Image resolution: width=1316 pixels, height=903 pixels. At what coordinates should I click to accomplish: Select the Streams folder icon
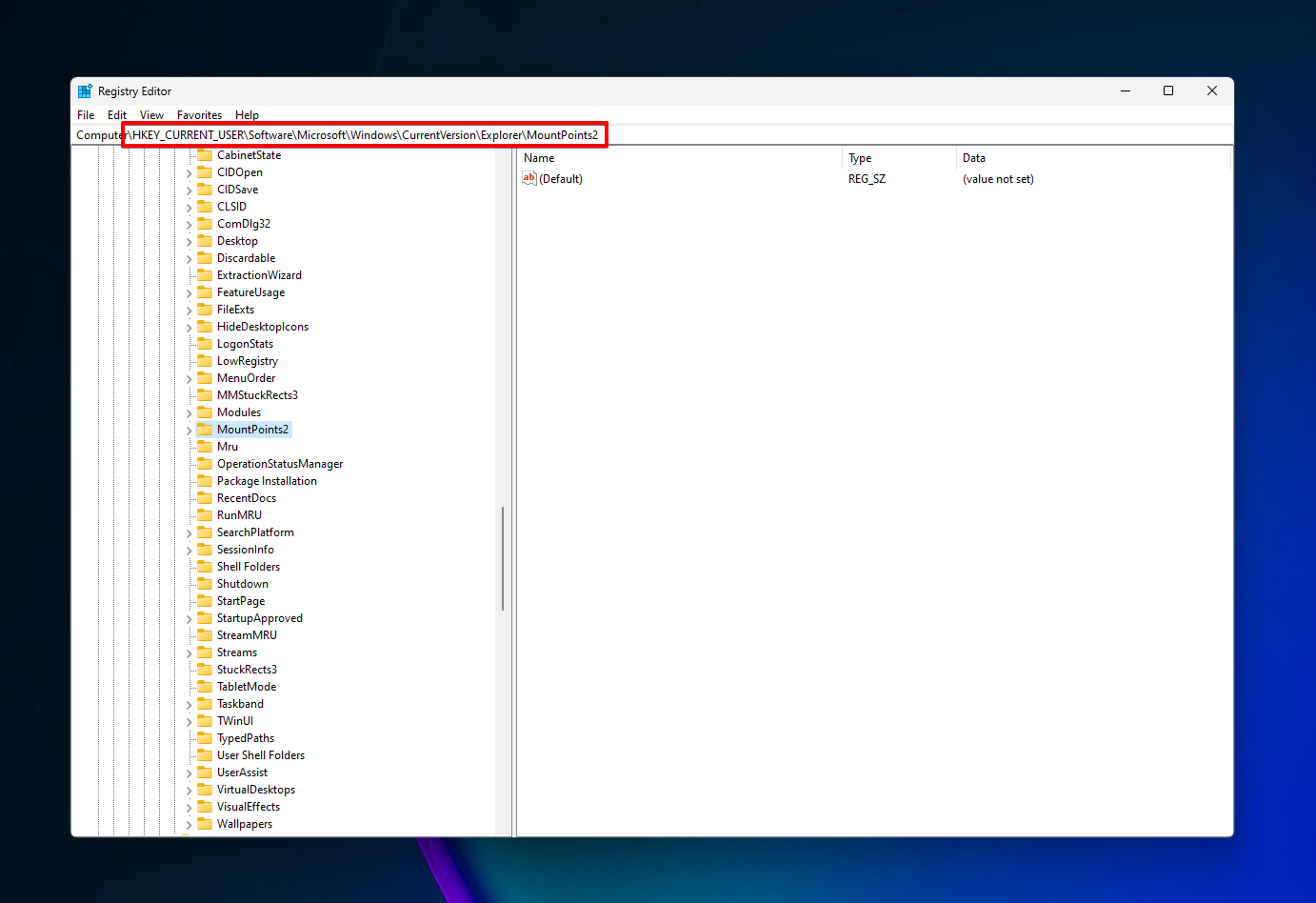tap(205, 652)
